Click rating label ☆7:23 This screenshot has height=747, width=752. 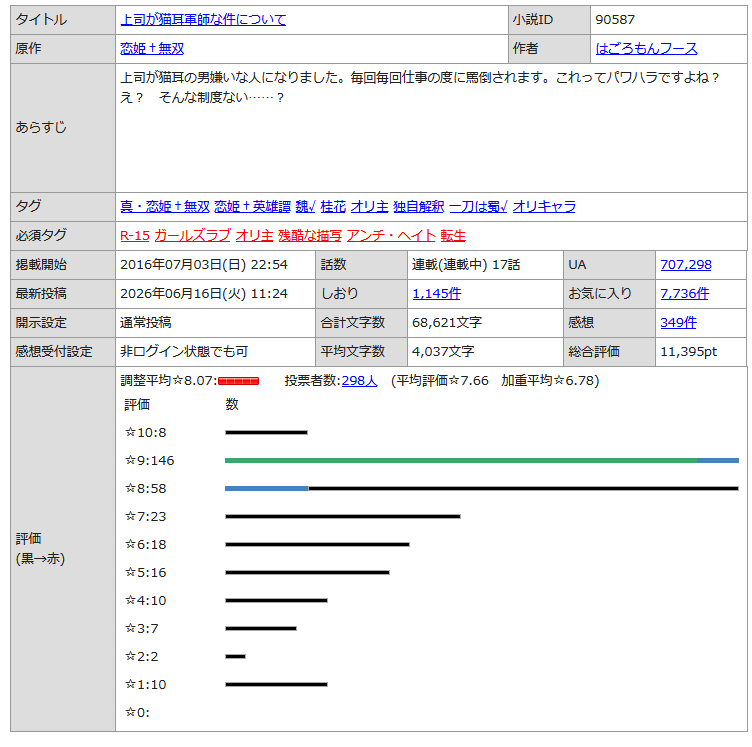(x=146, y=516)
